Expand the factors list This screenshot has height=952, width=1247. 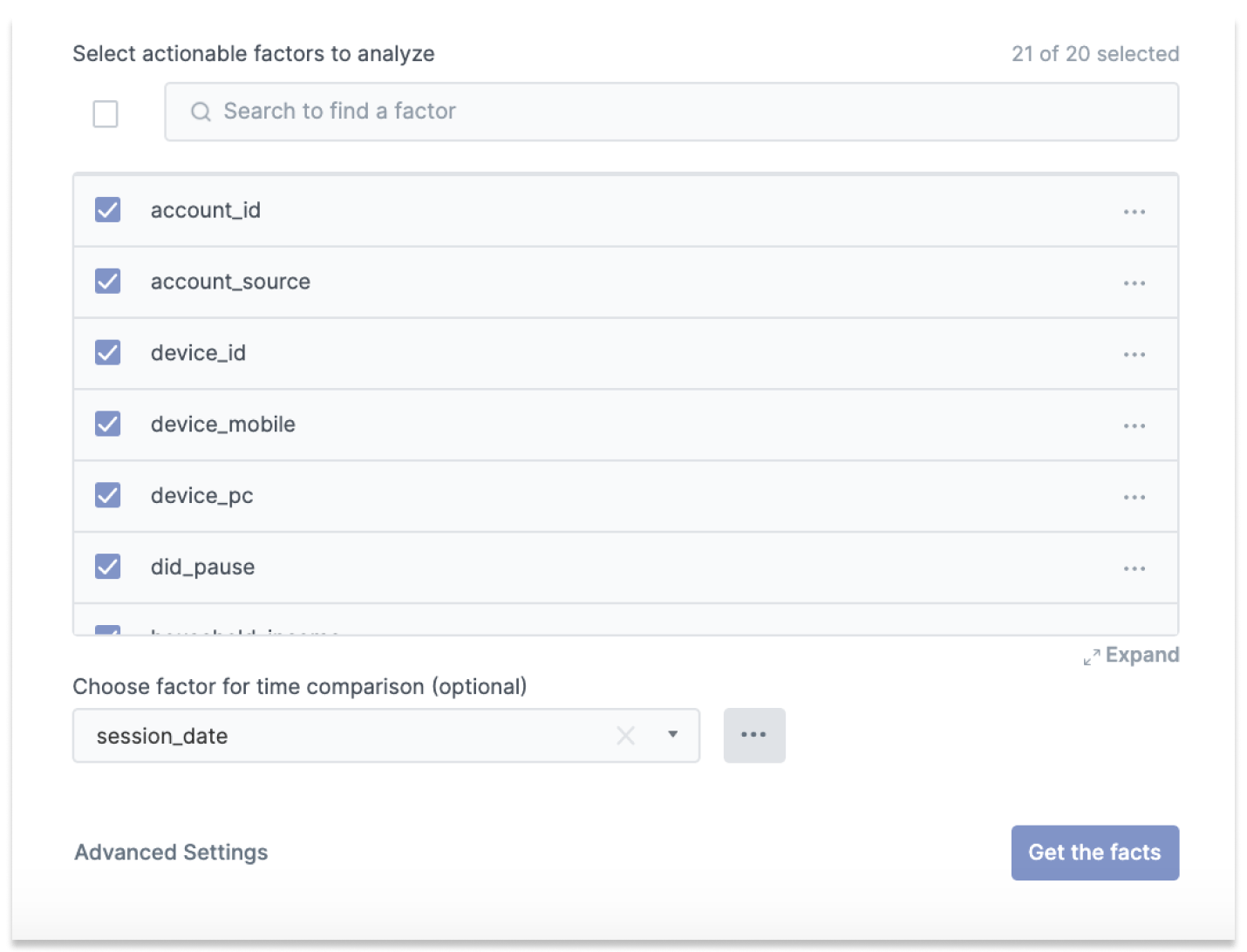1131,656
